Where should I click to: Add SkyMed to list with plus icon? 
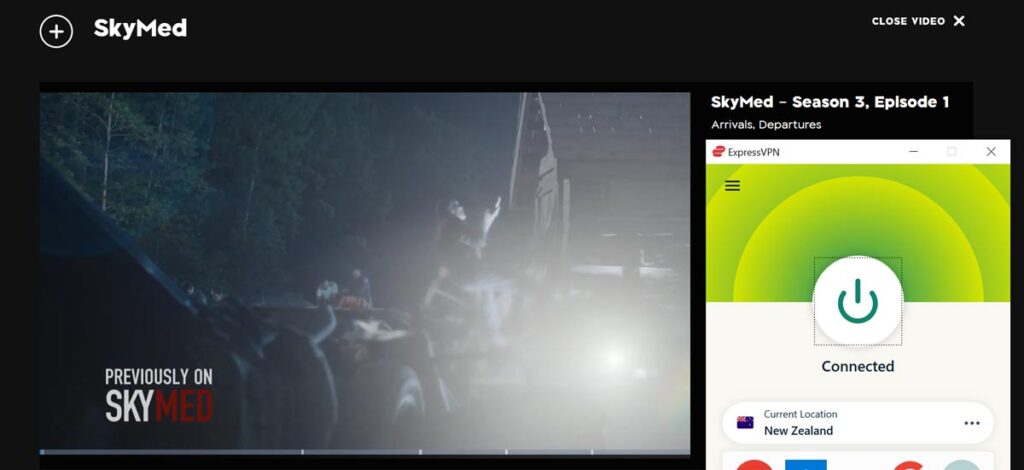(56, 31)
